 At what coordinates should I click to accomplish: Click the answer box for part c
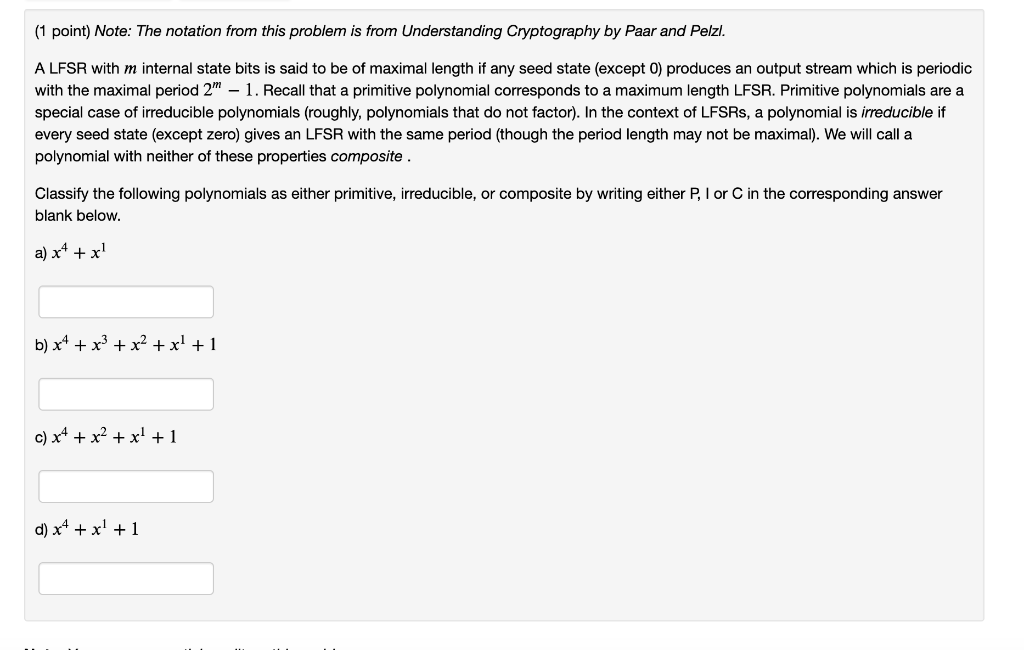pos(125,486)
